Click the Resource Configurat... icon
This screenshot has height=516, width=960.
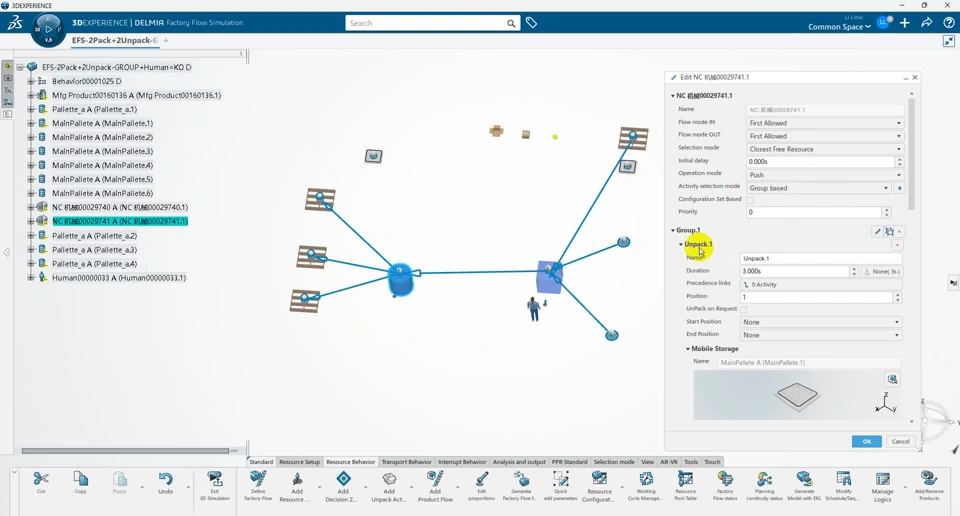tap(599, 479)
